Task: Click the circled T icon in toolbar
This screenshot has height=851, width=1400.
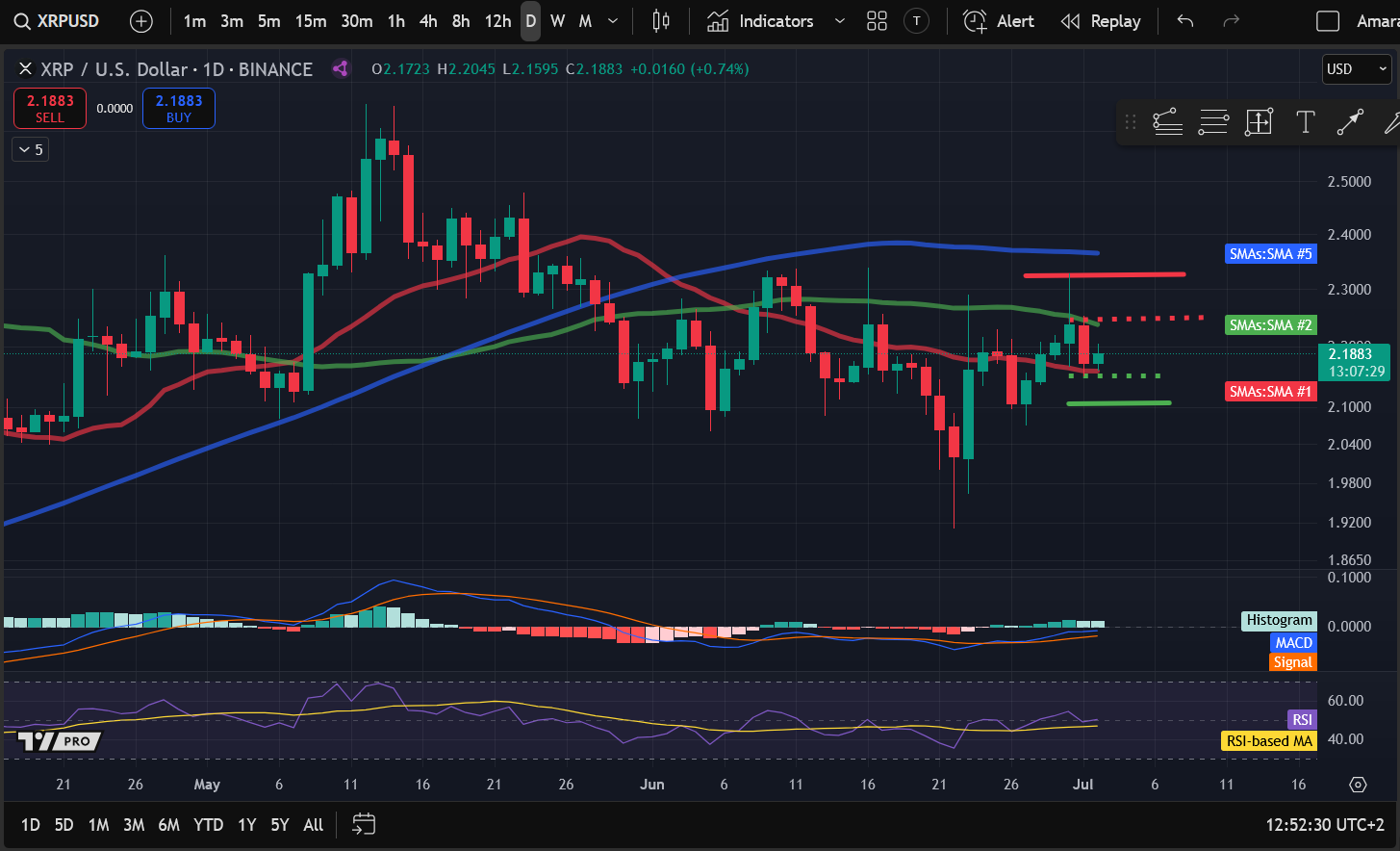Action: (x=917, y=21)
